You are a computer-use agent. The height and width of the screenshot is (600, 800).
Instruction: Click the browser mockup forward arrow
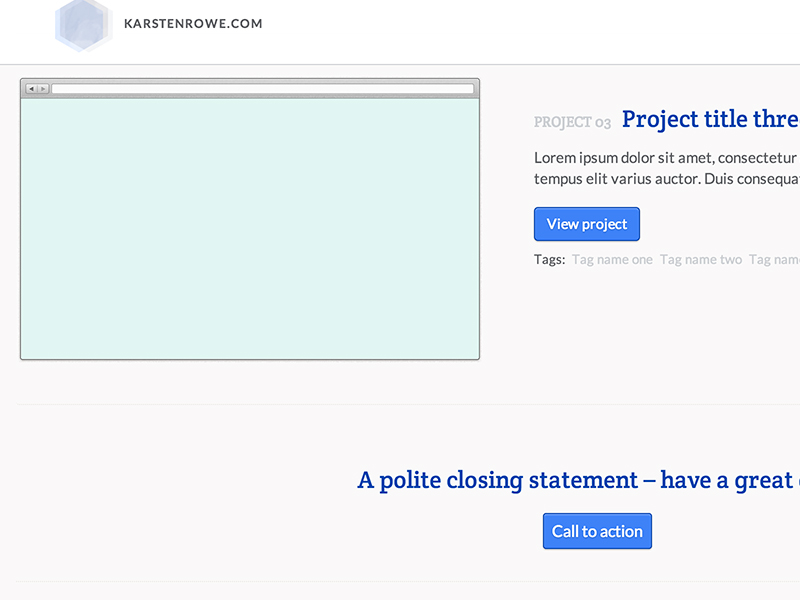(43, 89)
